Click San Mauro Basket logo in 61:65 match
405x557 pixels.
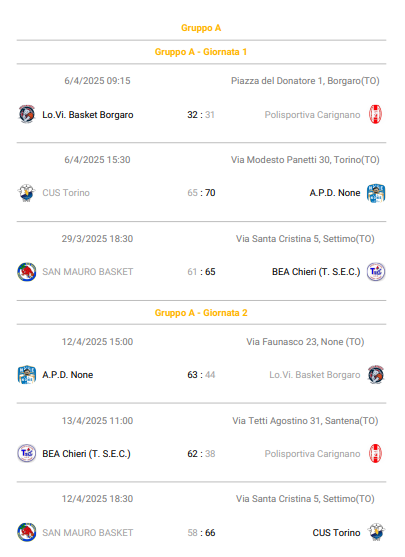pyautogui.click(x=27, y=272)
